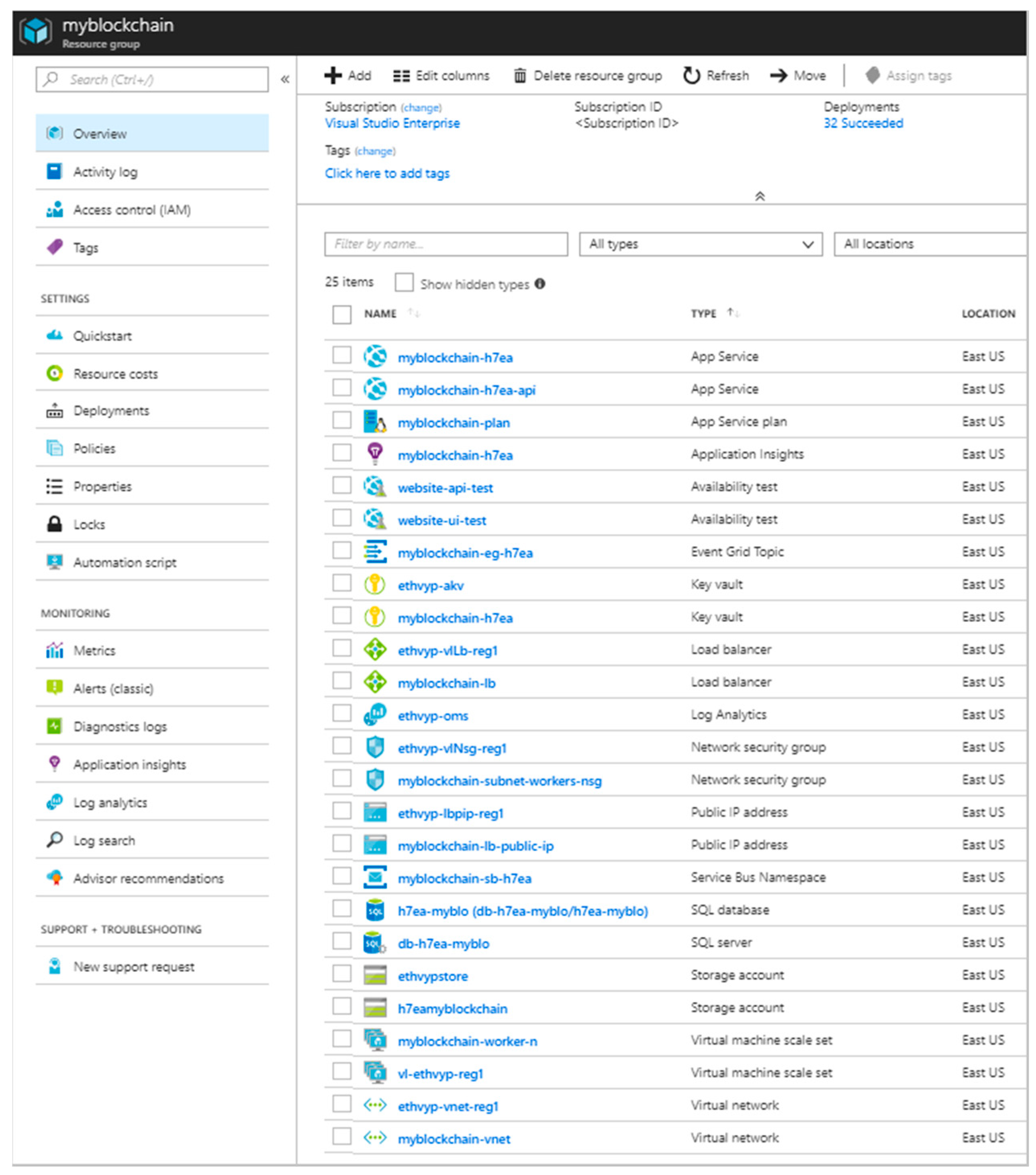Click the Locks padlock icon in sidebar

pos(55,524)
